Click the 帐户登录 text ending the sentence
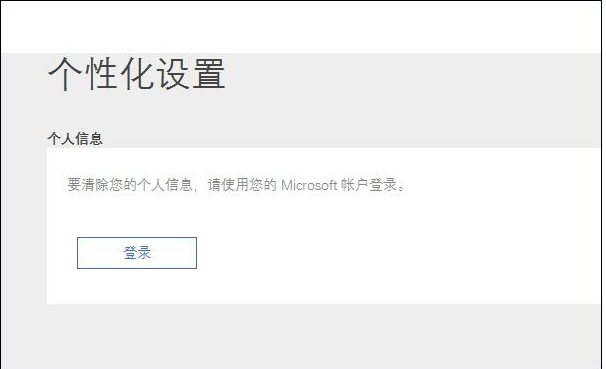This screenshot has height=369, width=606. (x=369, y=185)
